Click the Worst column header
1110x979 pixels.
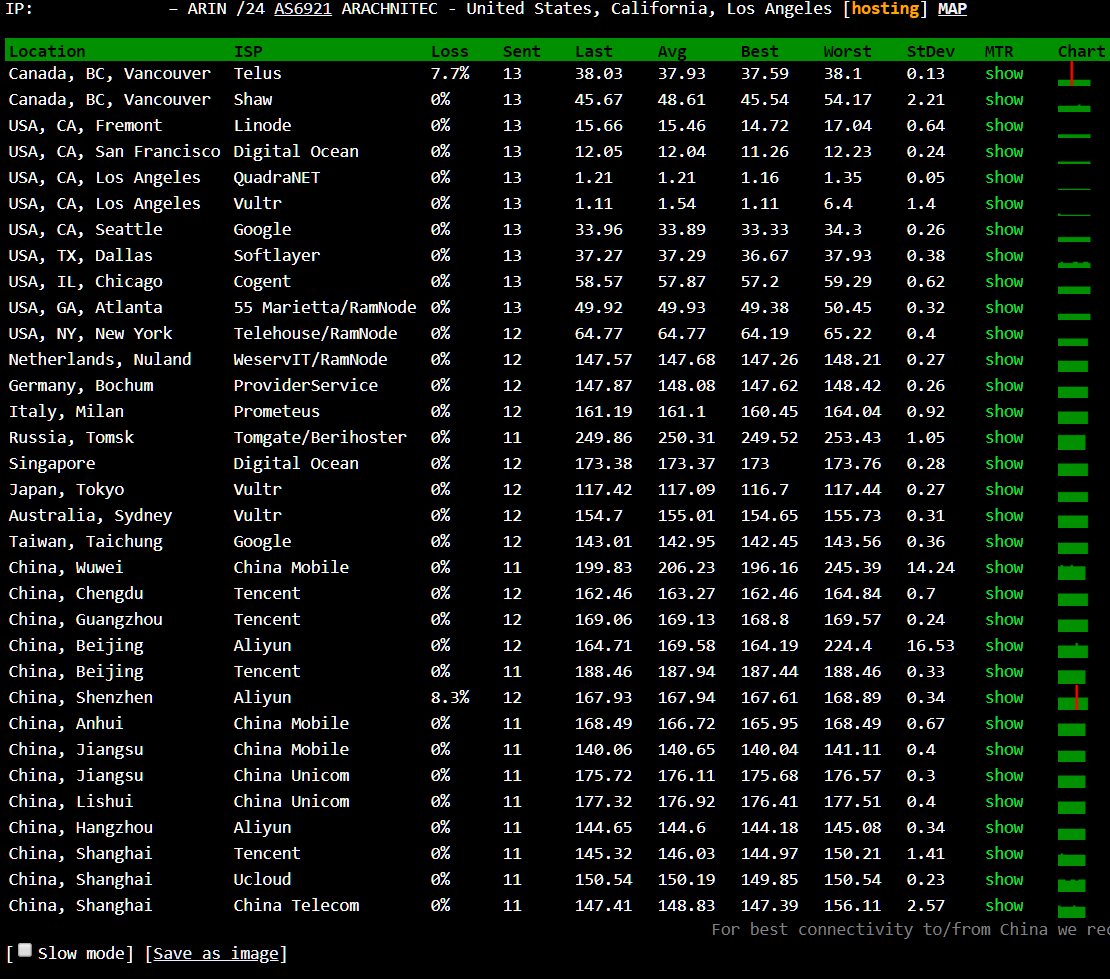tap(847, 51)
